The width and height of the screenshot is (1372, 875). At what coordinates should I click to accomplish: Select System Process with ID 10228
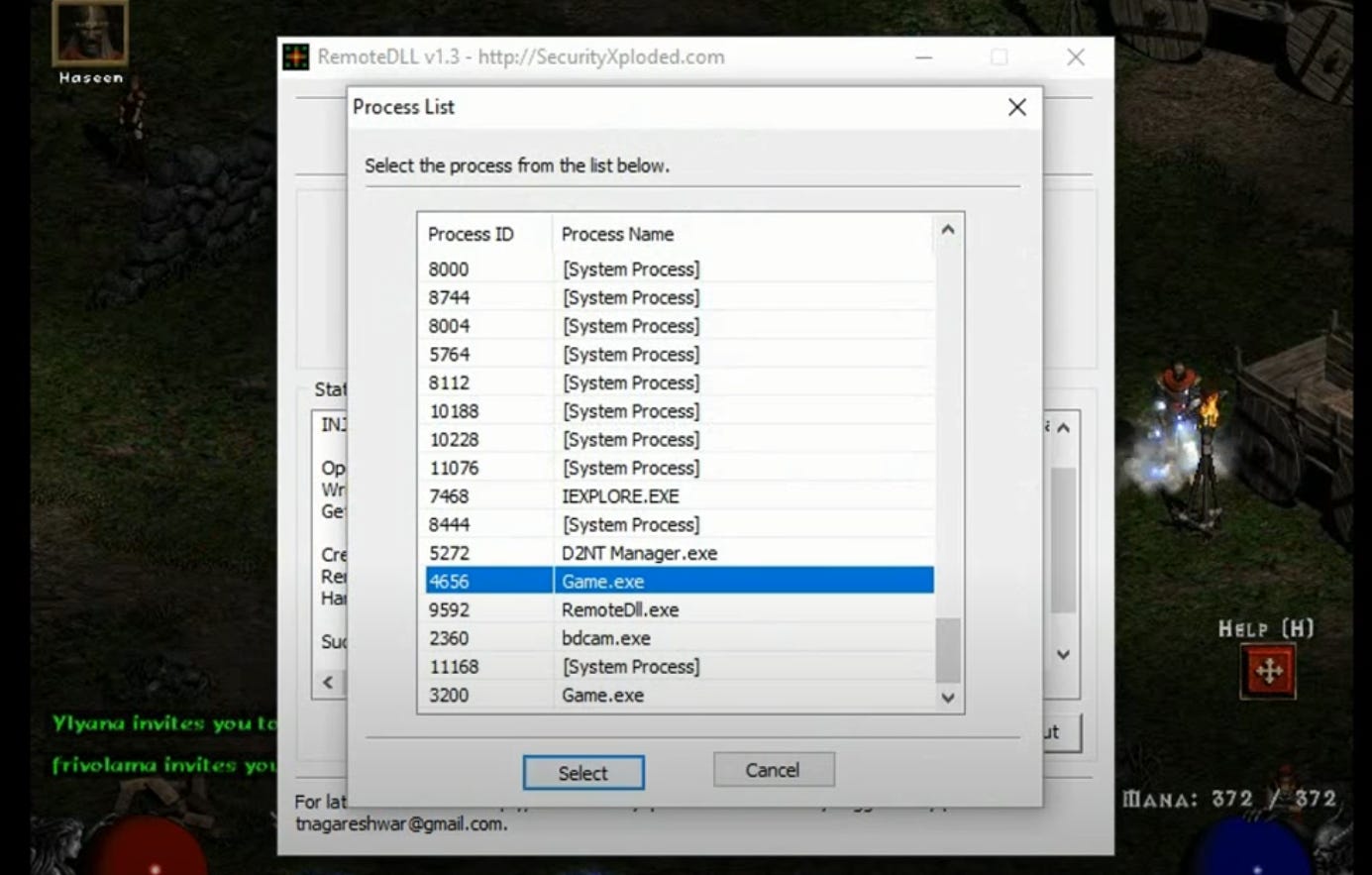tap(680, 439)
